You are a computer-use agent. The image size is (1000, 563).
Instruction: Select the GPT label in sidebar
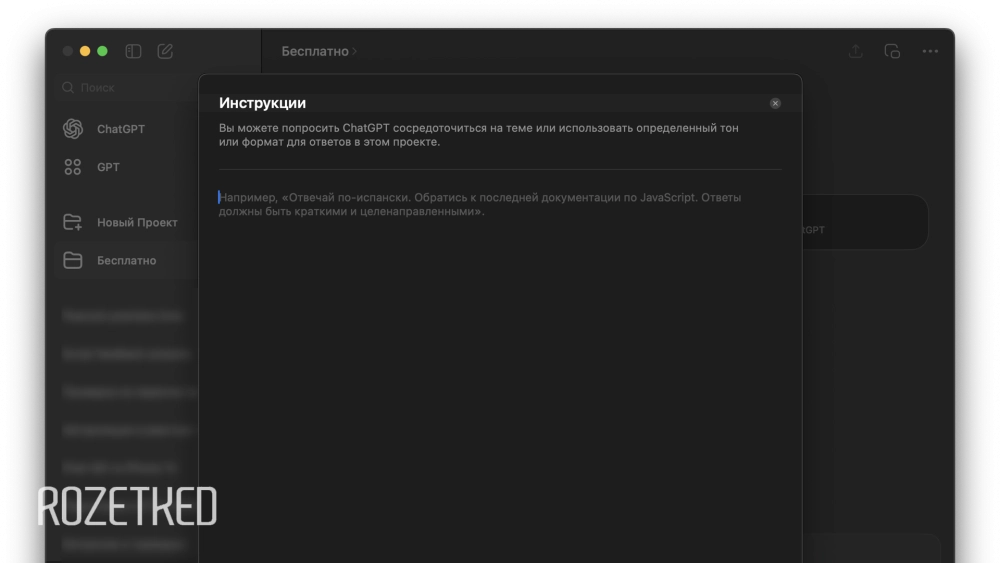tap(108, 167)
